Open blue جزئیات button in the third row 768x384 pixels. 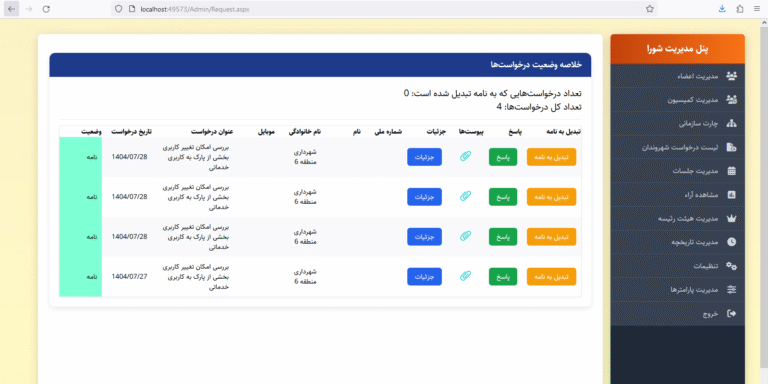(424, 237)
